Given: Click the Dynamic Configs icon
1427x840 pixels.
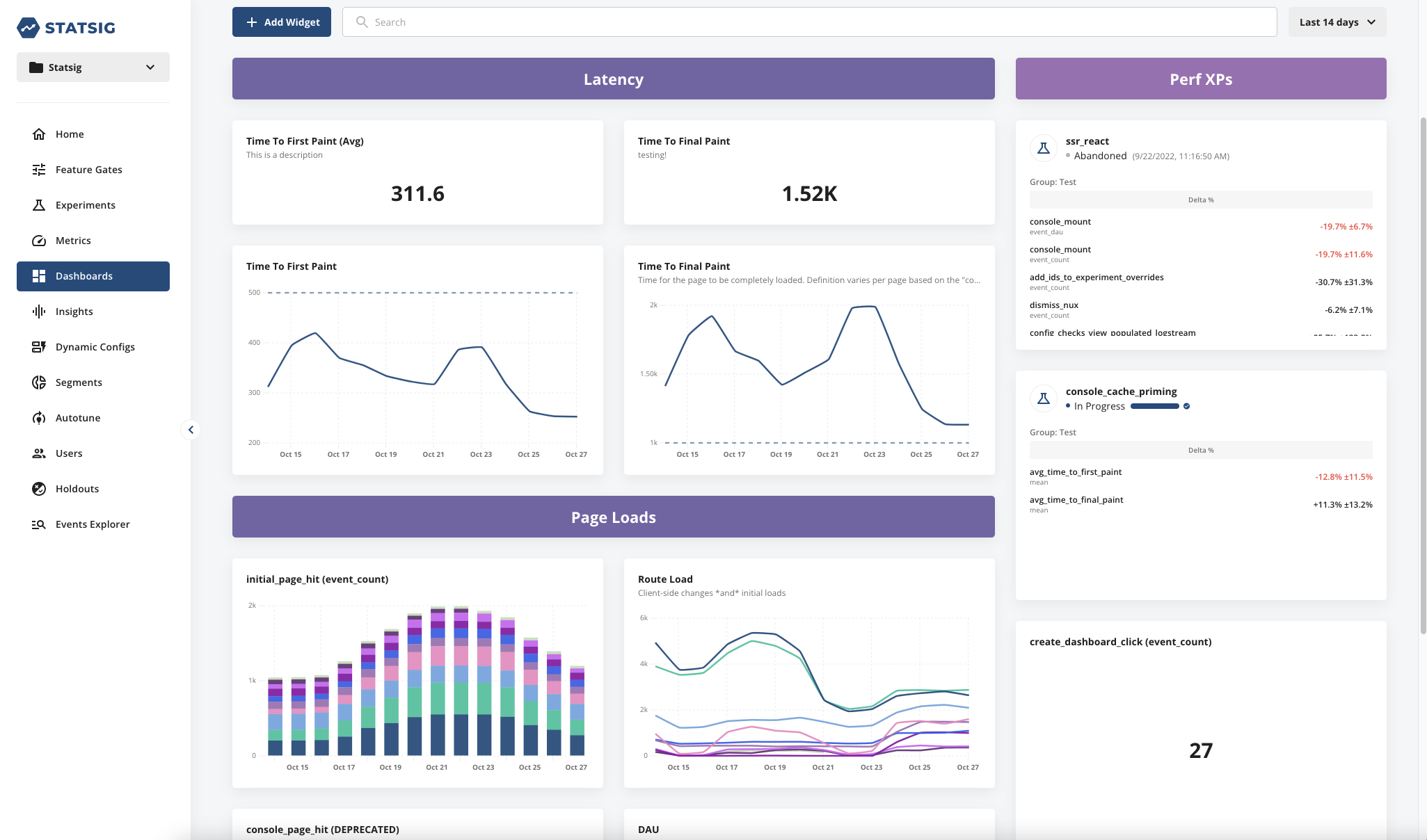Looking at the screenshot, I should pyautogui.click(x=39, y=347).
